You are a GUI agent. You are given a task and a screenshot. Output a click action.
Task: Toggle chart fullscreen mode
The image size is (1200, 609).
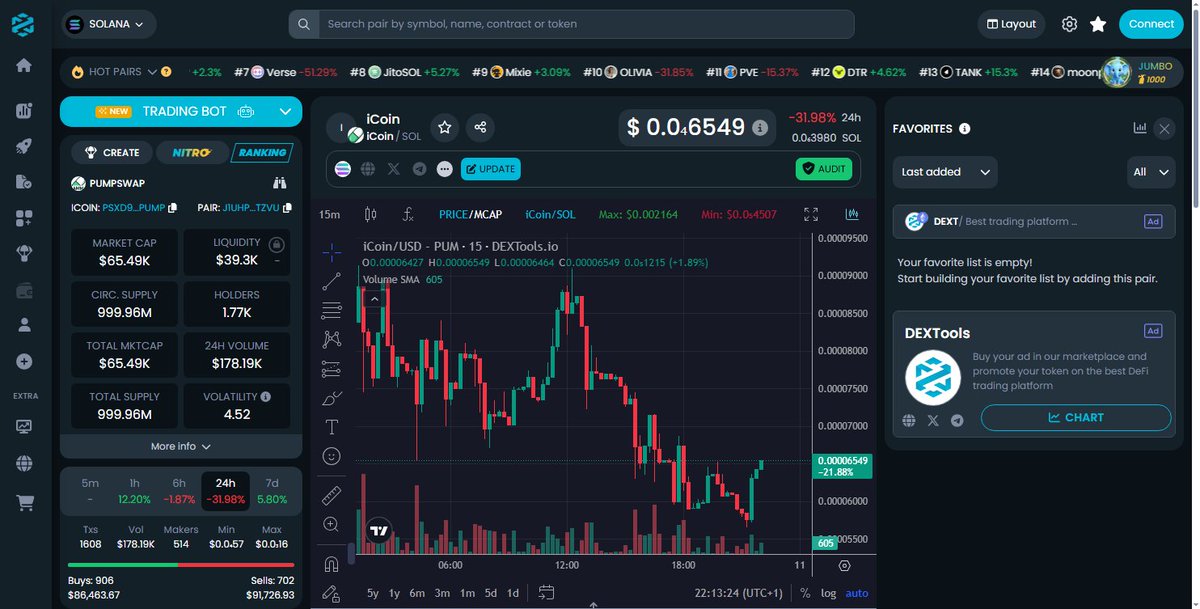(x=811, y=214)
